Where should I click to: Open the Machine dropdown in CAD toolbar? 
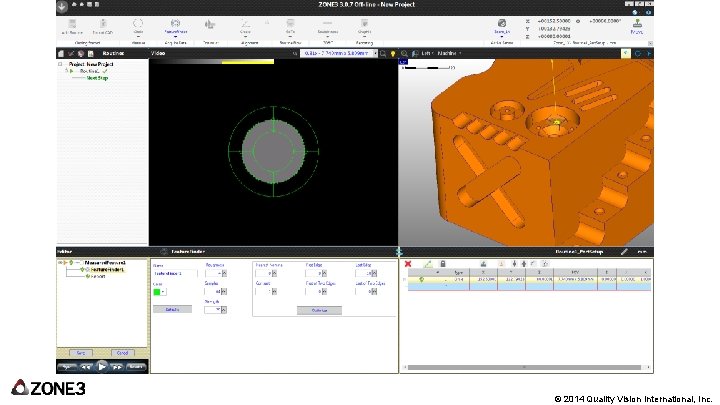pyautogui.click(x=449, y=53)
